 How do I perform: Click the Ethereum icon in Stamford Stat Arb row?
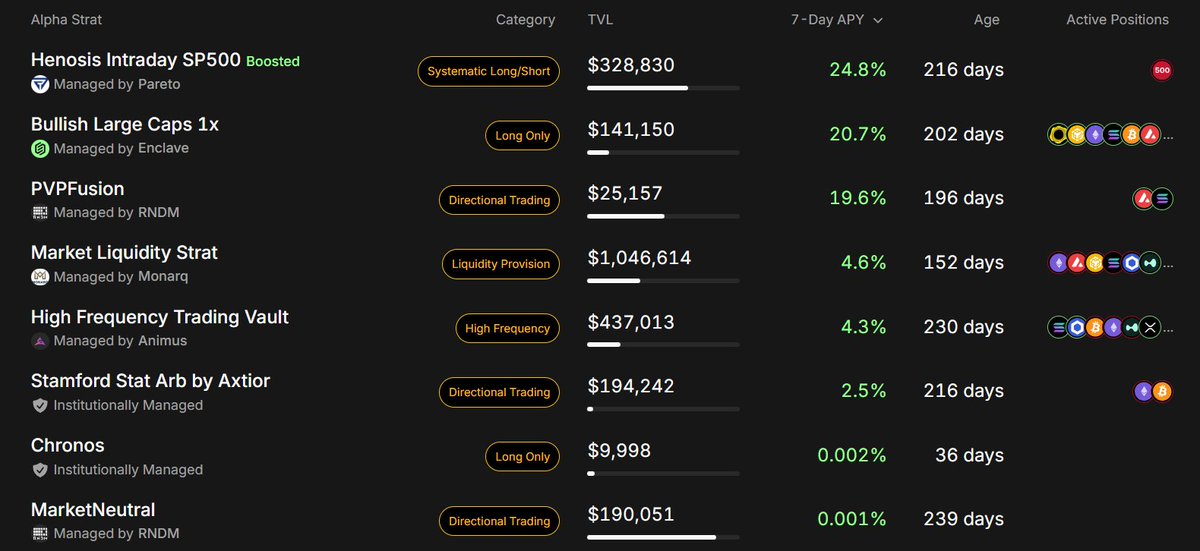point(1143,391)
